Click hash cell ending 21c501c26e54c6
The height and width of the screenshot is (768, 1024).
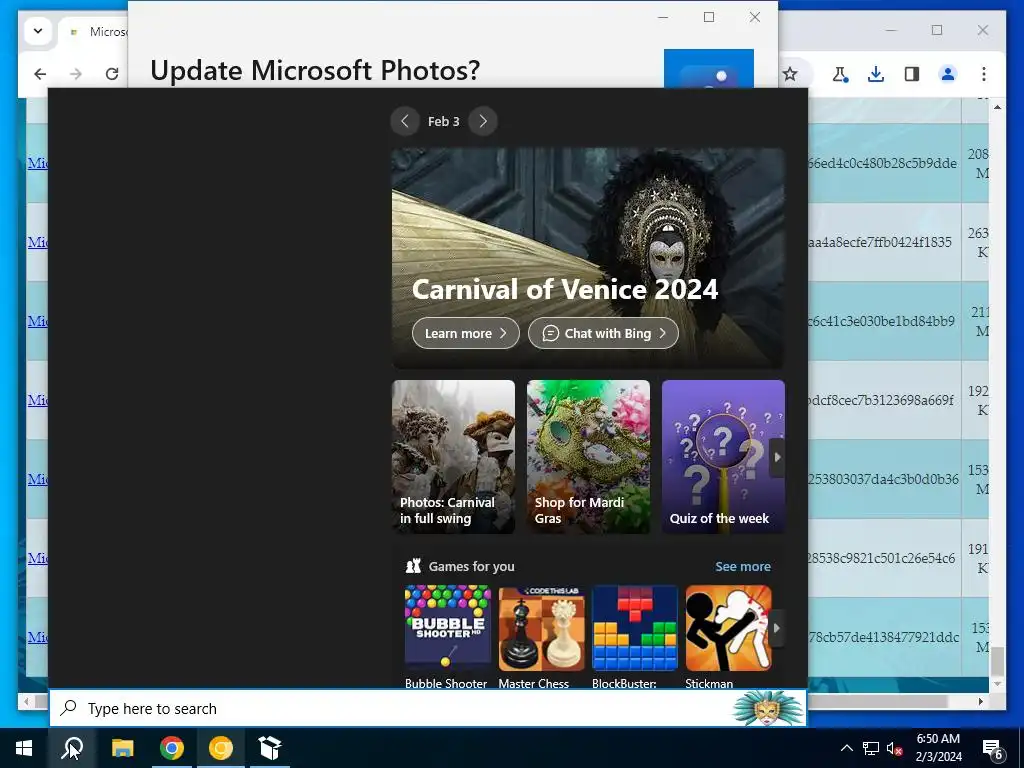tap(882, 558)
